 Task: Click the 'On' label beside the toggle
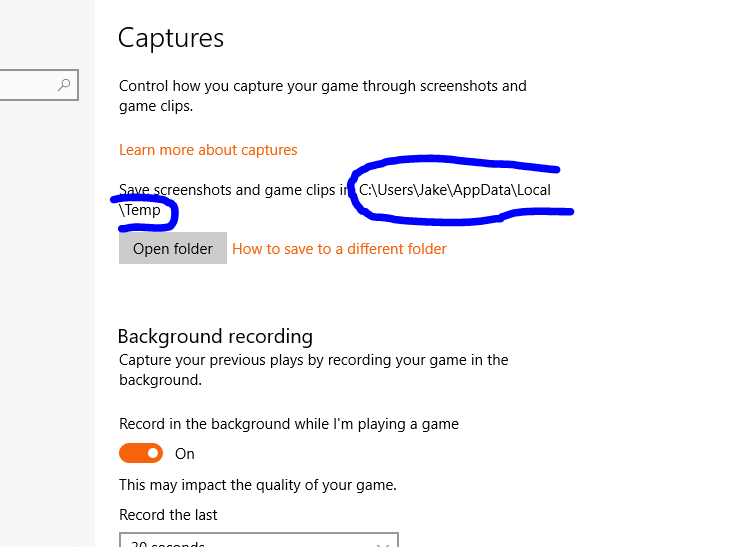[185, 454]
